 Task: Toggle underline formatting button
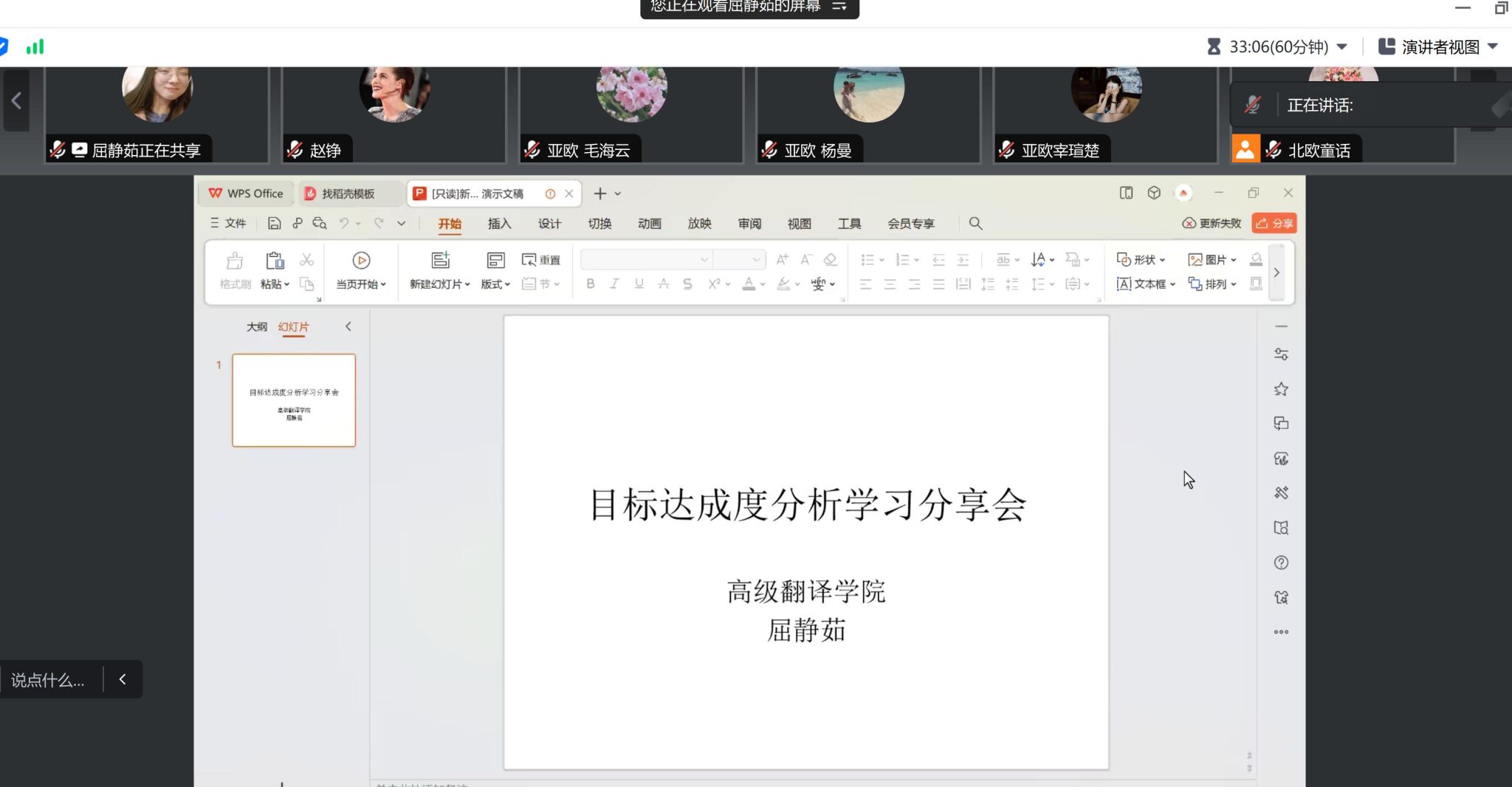(x=639, y=284)
